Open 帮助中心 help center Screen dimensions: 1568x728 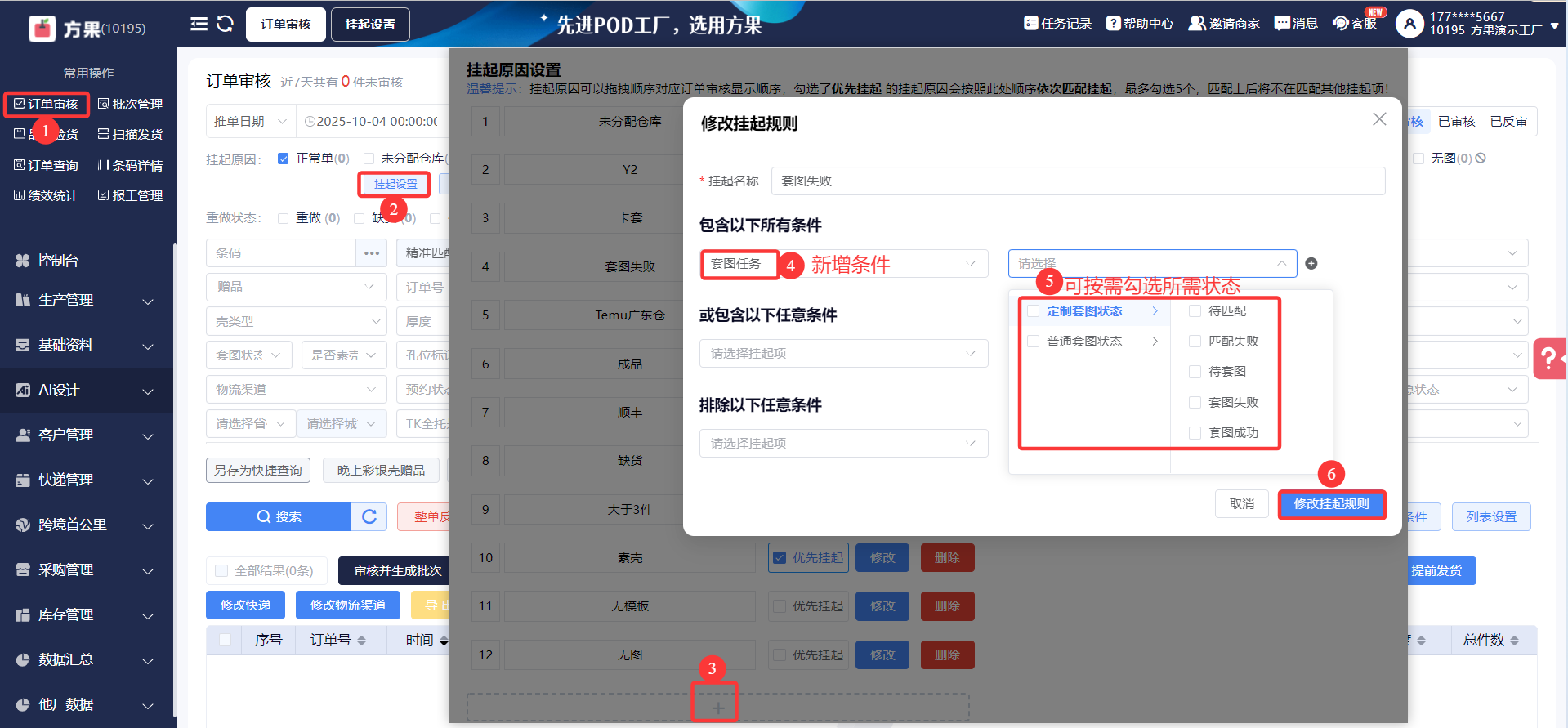[1140, 24]
